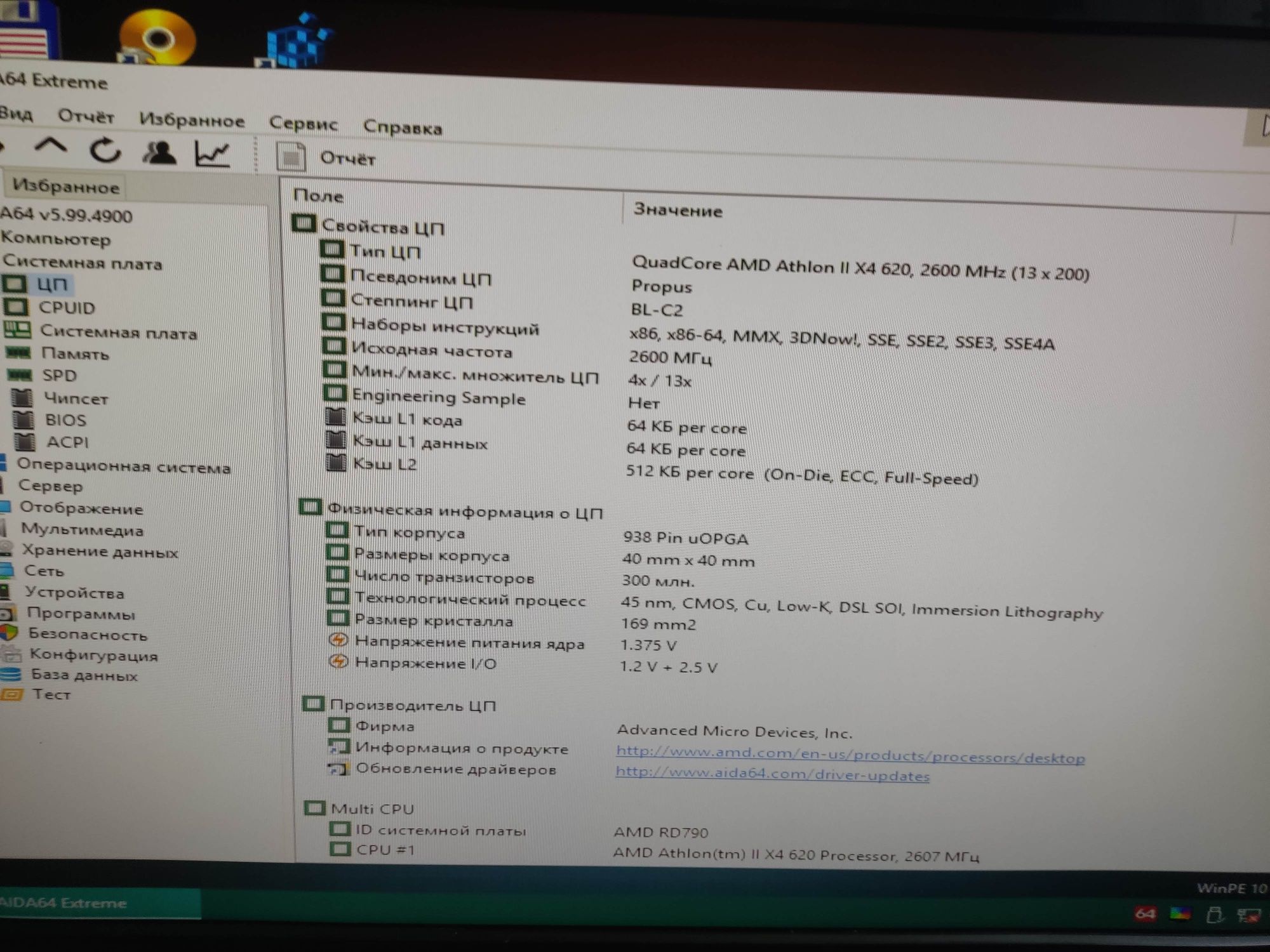Viewport: 1270px width, 952px height.
Task: Switch to the Избранное sidebar tab
Action: tap(65, 187)
